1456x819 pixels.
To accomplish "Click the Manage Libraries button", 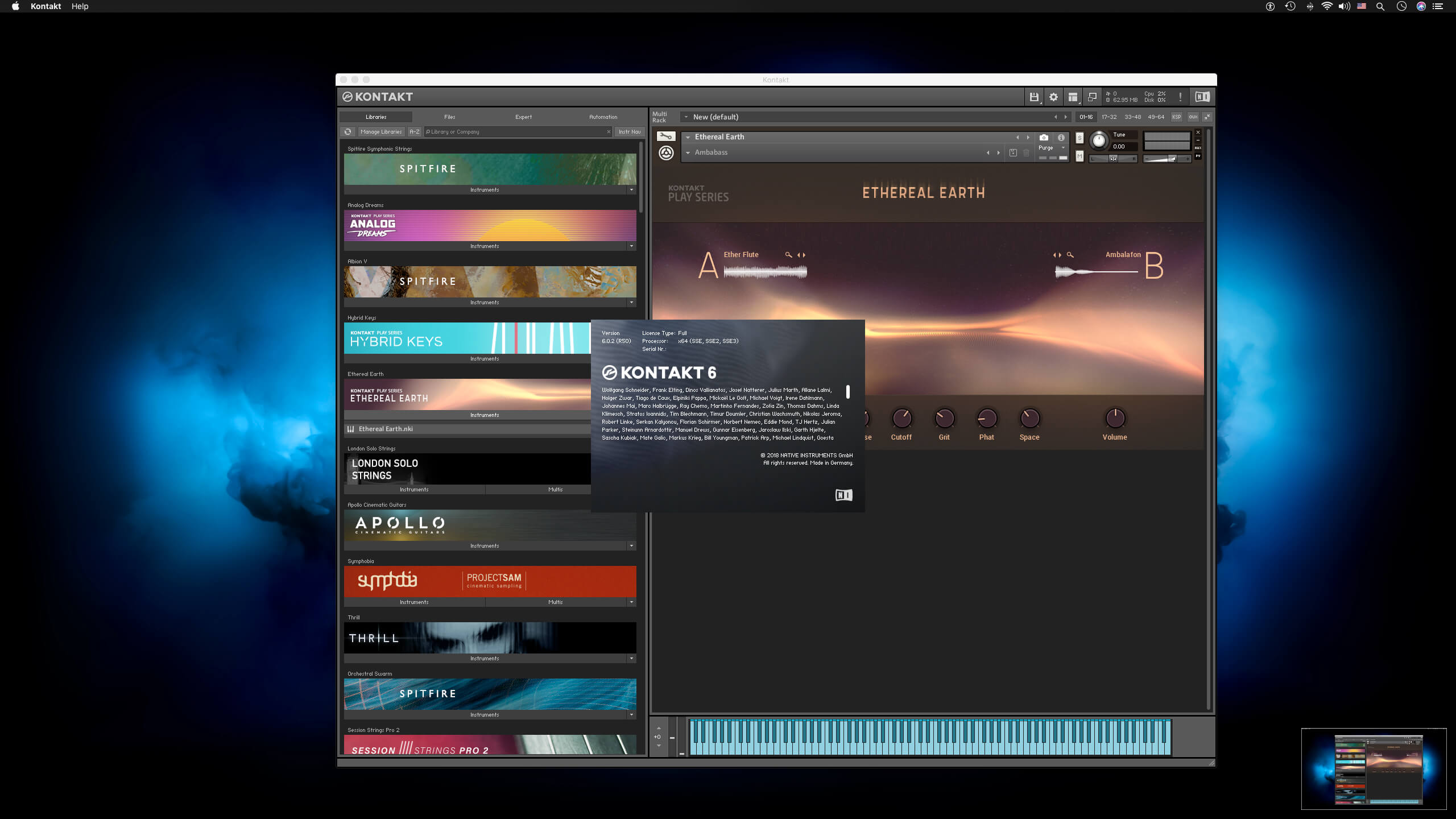I will [381, 132].
